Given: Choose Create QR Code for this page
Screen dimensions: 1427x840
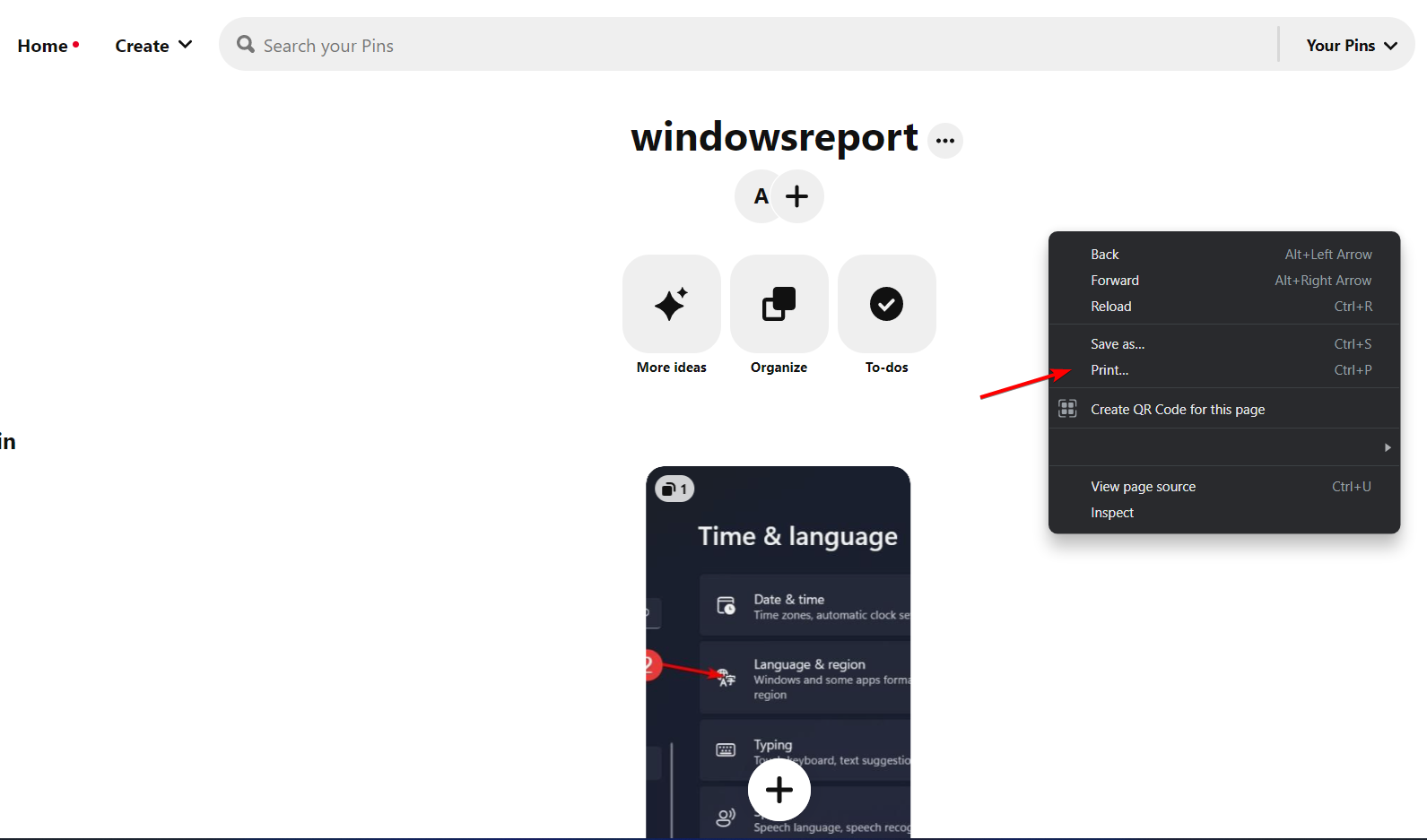Looking at the screenshot, I should click(x=1224, y=410).
